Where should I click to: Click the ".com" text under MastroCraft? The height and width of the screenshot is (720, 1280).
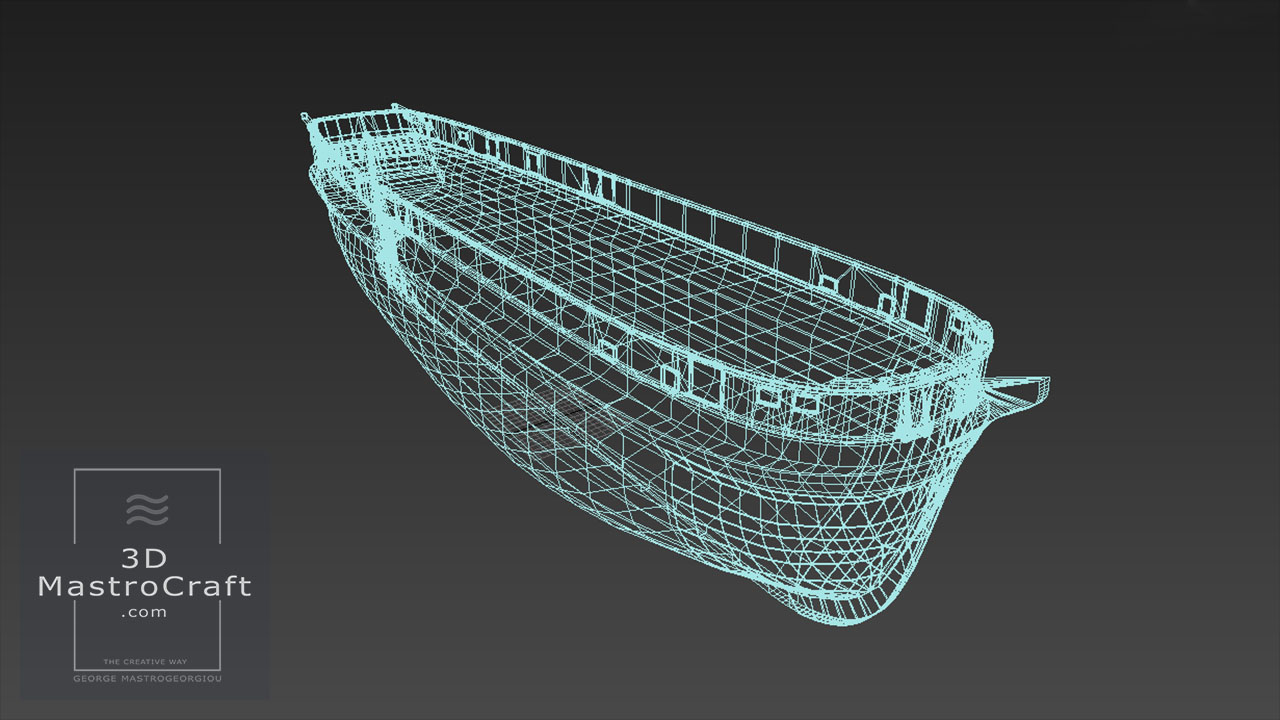(145, 612)
